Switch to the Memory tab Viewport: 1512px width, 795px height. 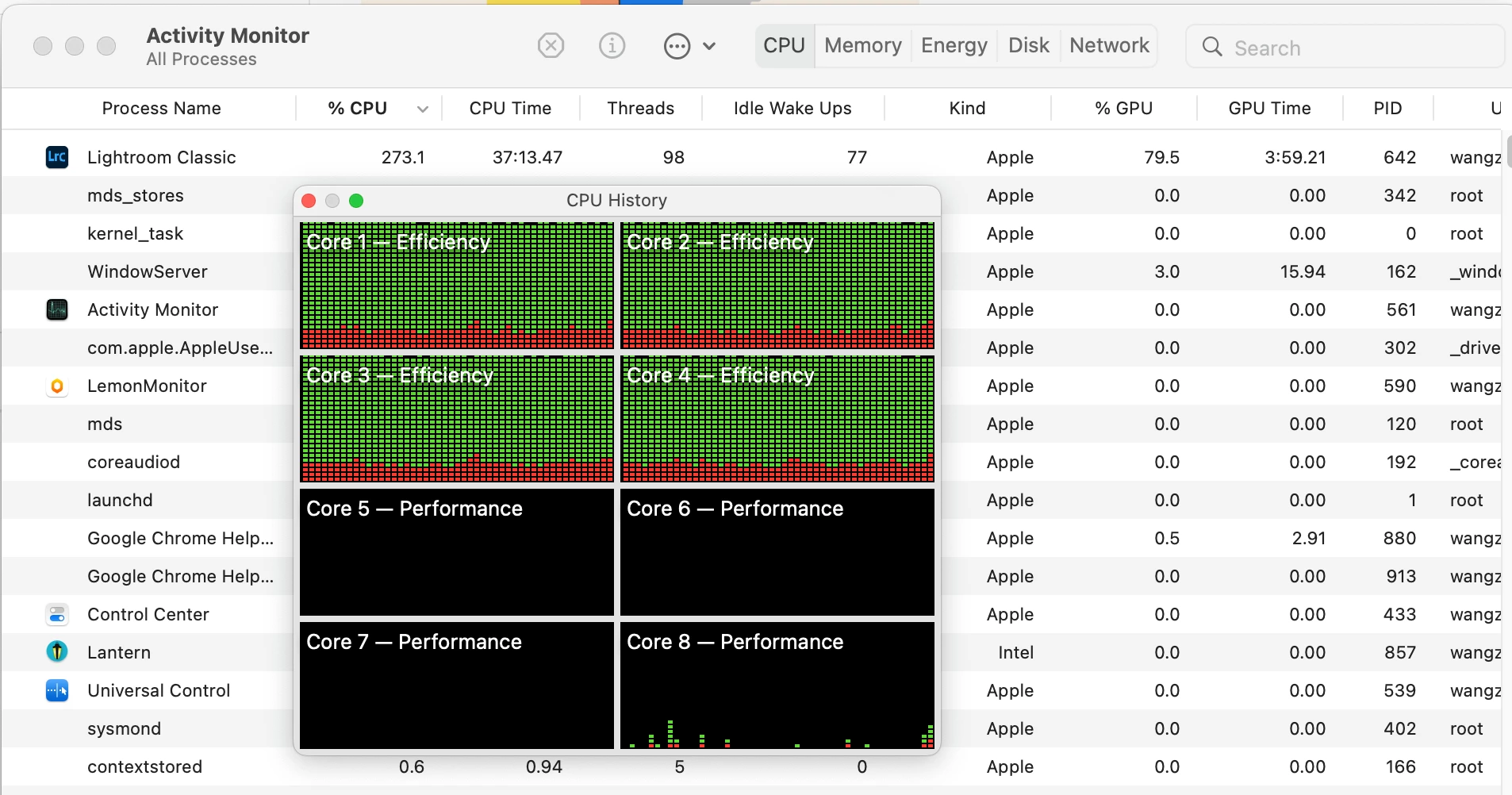pyautogui.click(x=863, y=45)
